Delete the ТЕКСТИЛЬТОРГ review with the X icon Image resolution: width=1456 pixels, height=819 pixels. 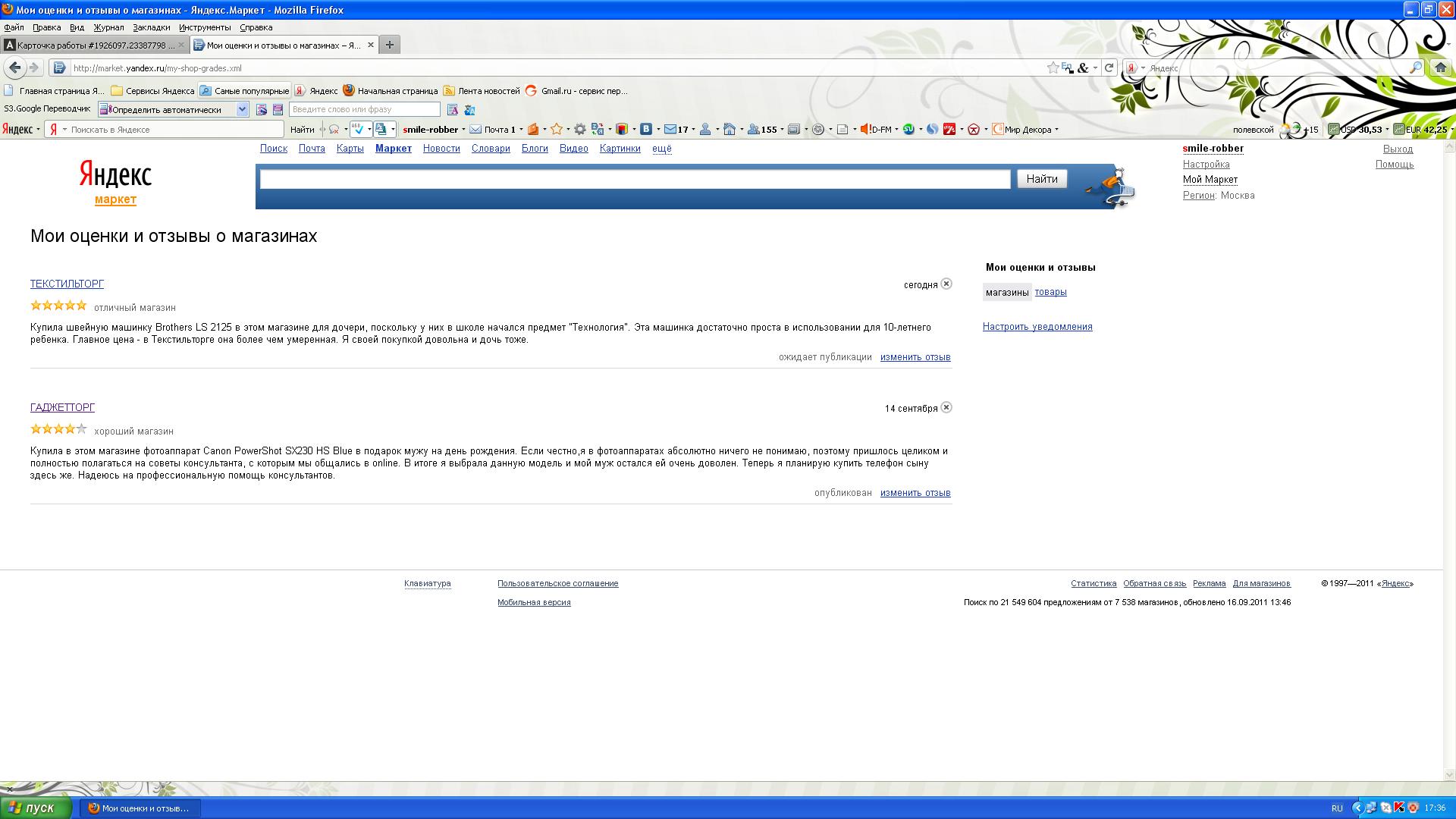[946, 284]
